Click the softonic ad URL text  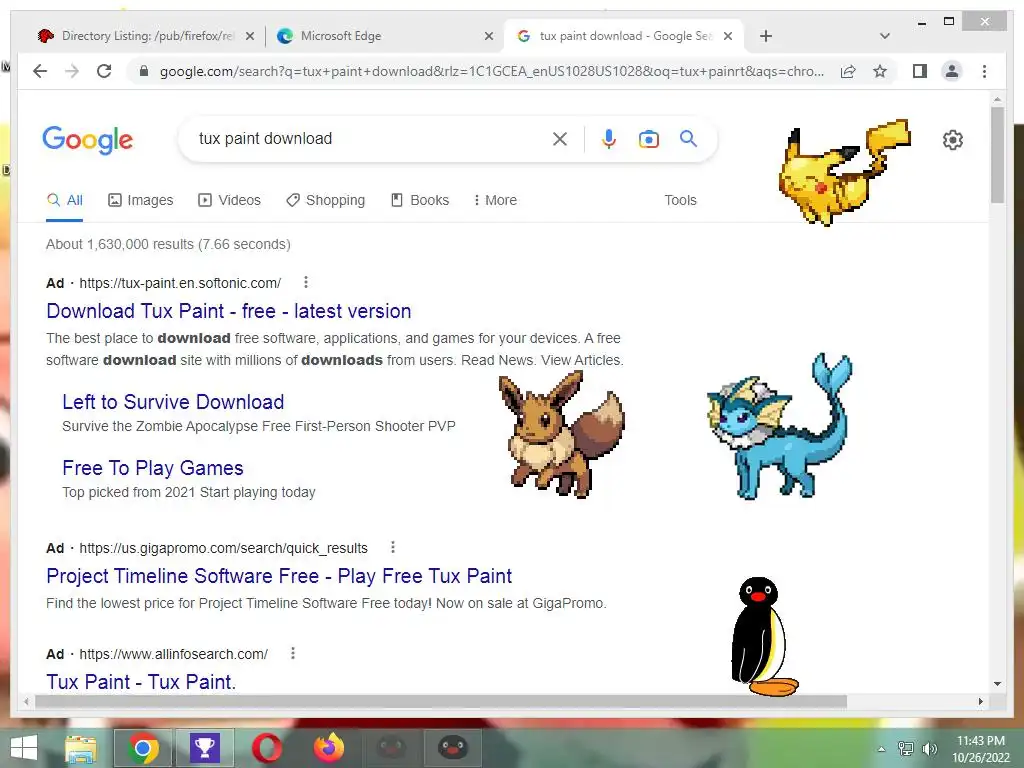pyautogui.click(x=180, y=283)
